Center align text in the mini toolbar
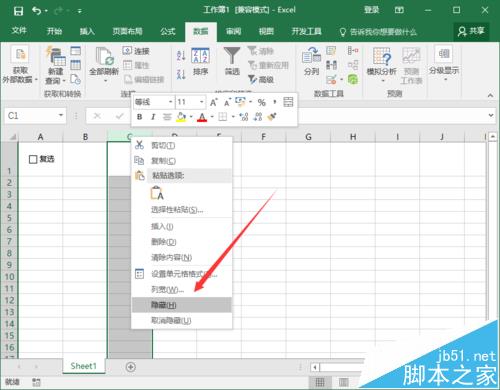The height and width of the screenshot is (390, 500). [167, 117]
